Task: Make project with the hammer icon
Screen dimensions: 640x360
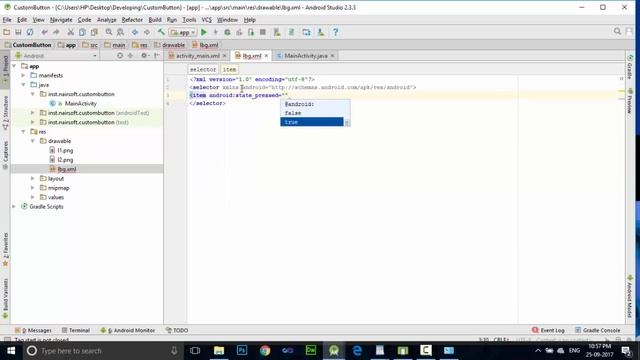Action: [161, 32]
